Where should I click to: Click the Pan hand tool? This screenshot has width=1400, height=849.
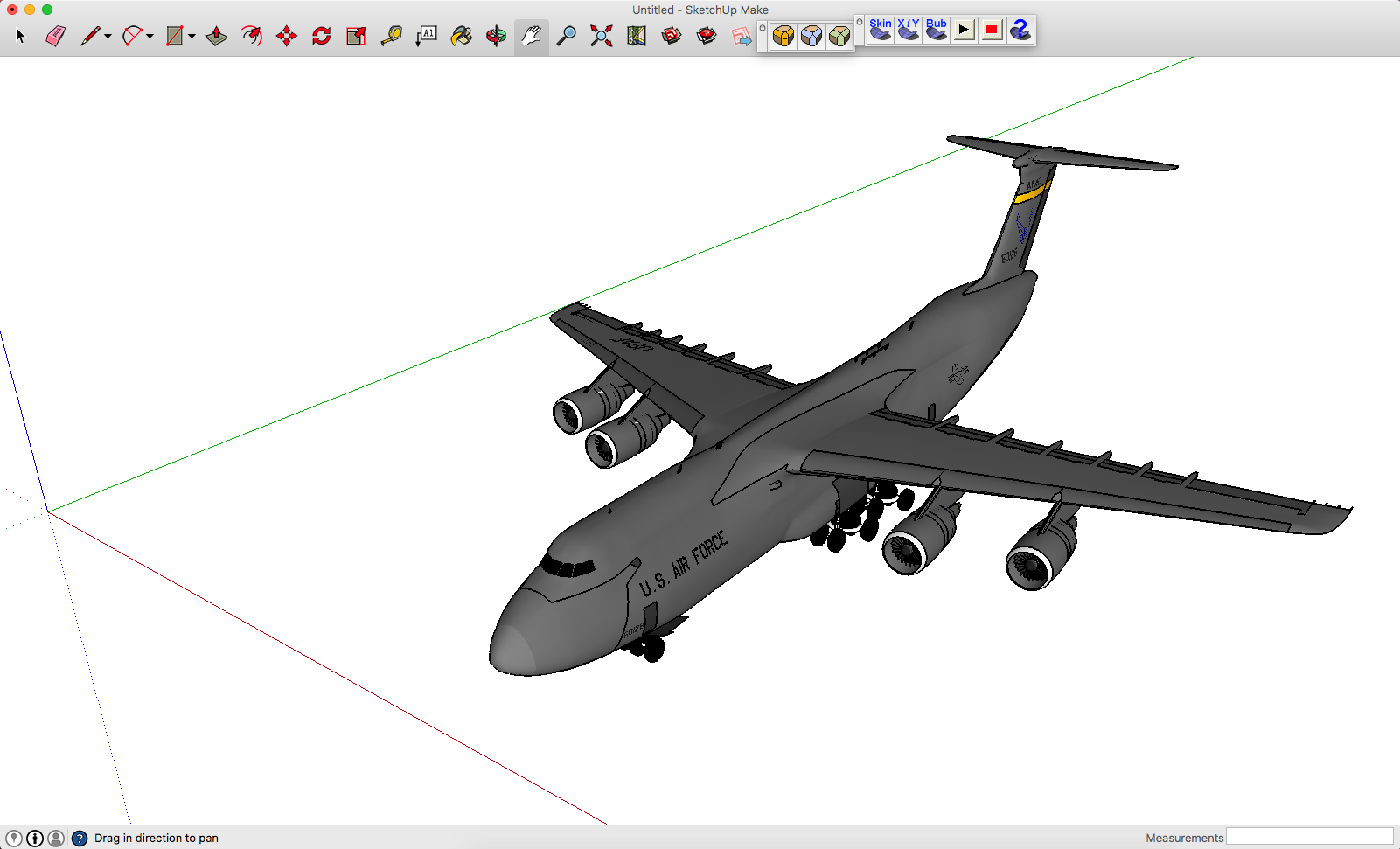531,36
